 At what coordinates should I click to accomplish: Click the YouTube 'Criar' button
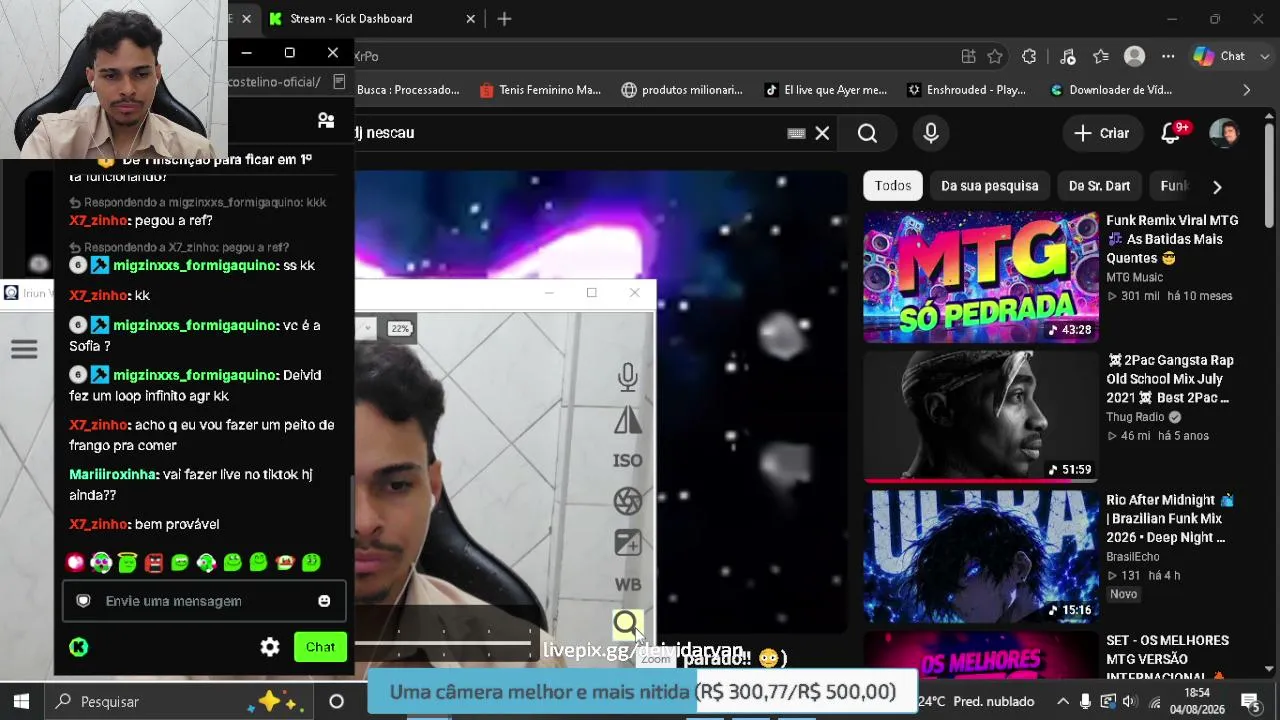pyautogui.click(x=1101, y=133)
